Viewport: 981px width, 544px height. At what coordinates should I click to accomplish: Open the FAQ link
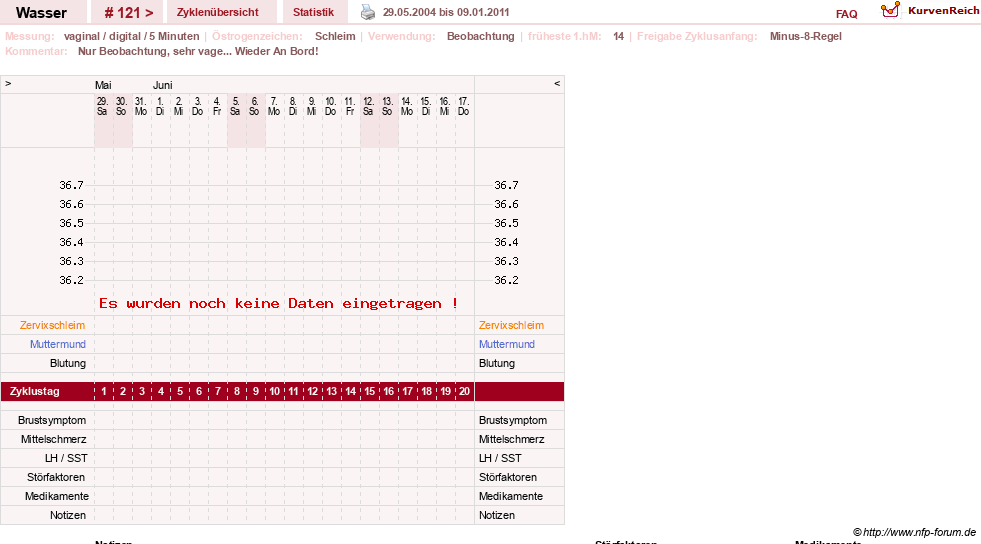click(846, 14)
